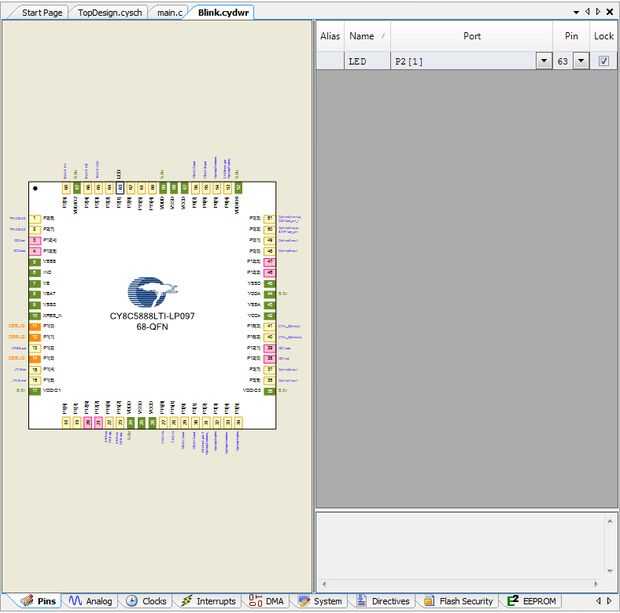Switch to the System tab
Screen dimensions: 620x613
pyautogui.click(x=320, y=601)
